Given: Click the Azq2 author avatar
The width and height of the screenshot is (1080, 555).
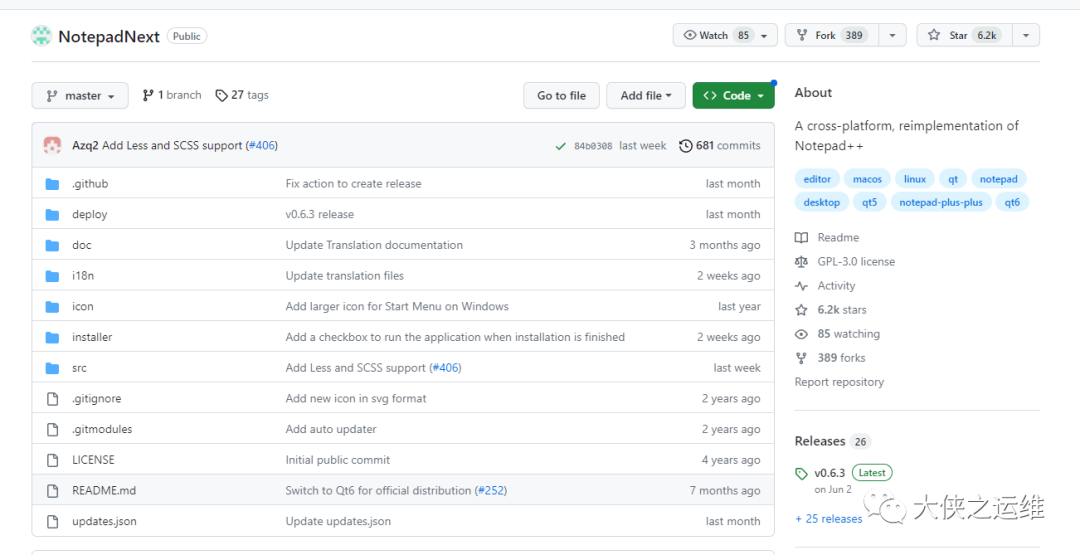Looking at the screenshot, I should point(52,146).
